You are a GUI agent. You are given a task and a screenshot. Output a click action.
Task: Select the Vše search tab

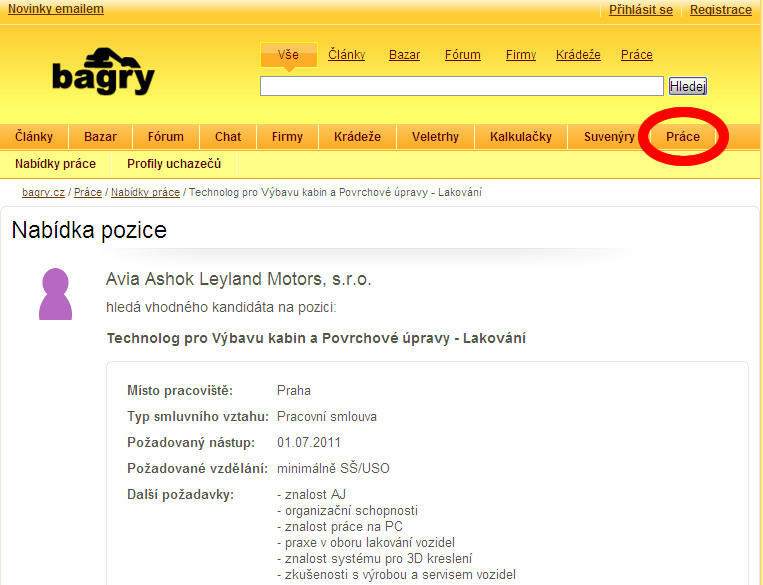tap(289, 55)
